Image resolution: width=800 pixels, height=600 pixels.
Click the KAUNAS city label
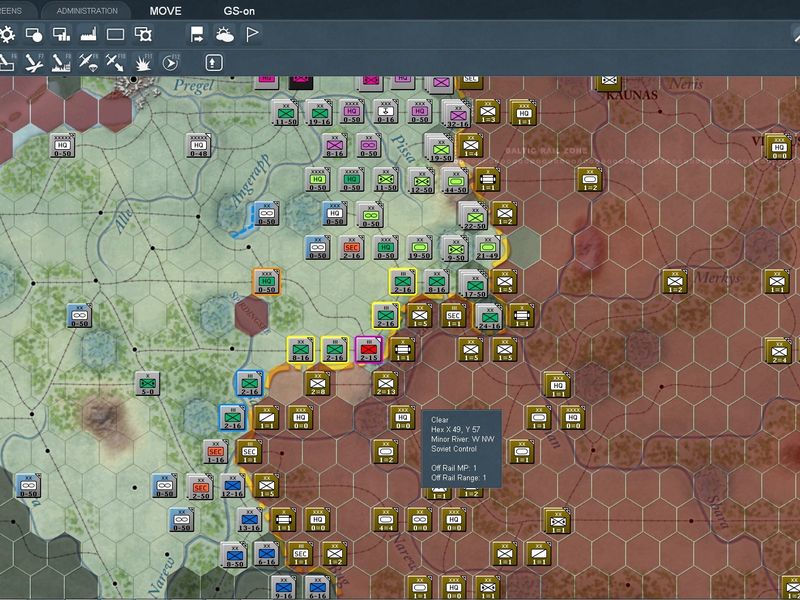click(x=632, y=95)
